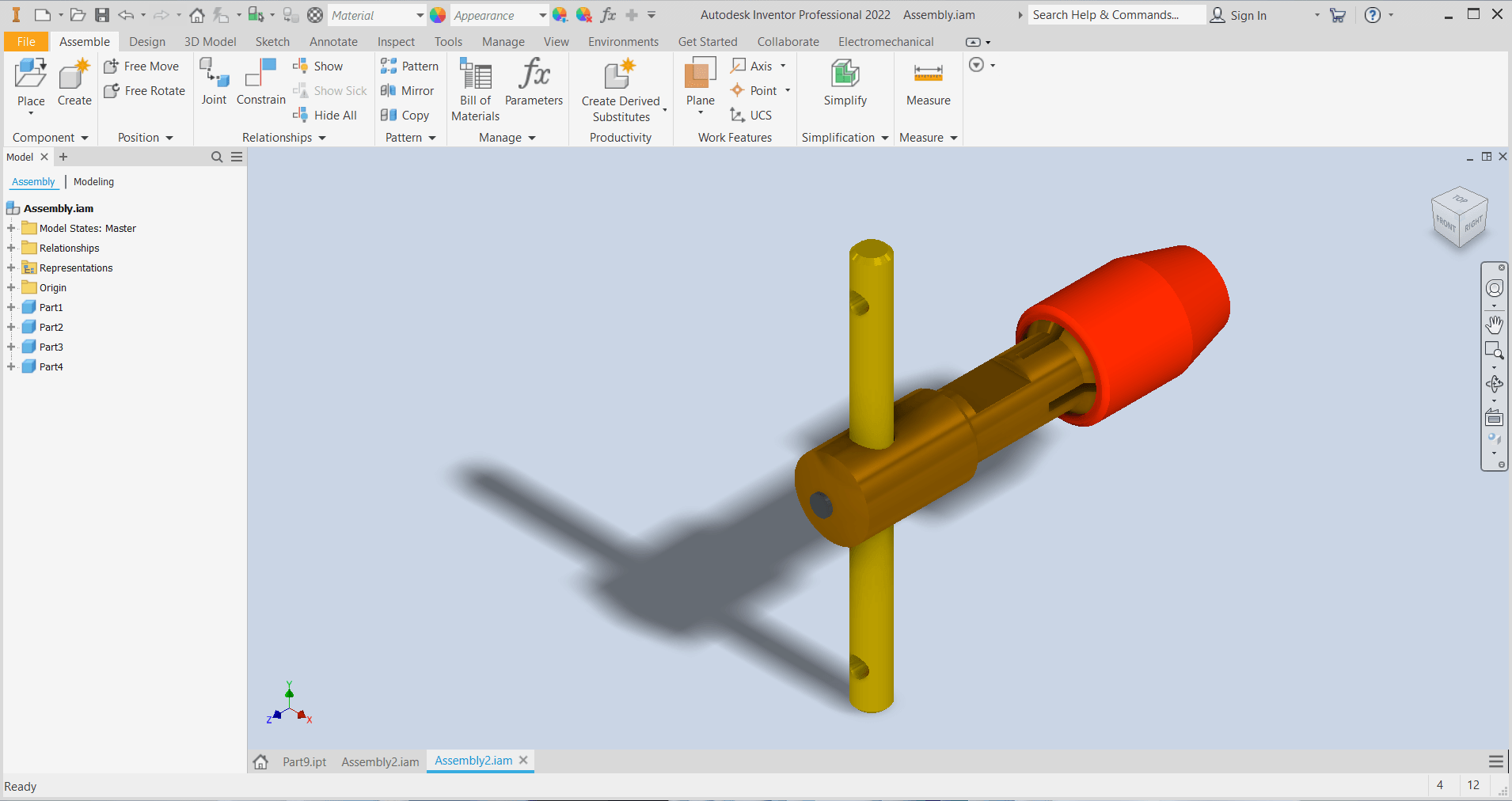This screenshot has width=1512, height=801.
Task: Select the Pattern component tool
Action: pos(409,66)
